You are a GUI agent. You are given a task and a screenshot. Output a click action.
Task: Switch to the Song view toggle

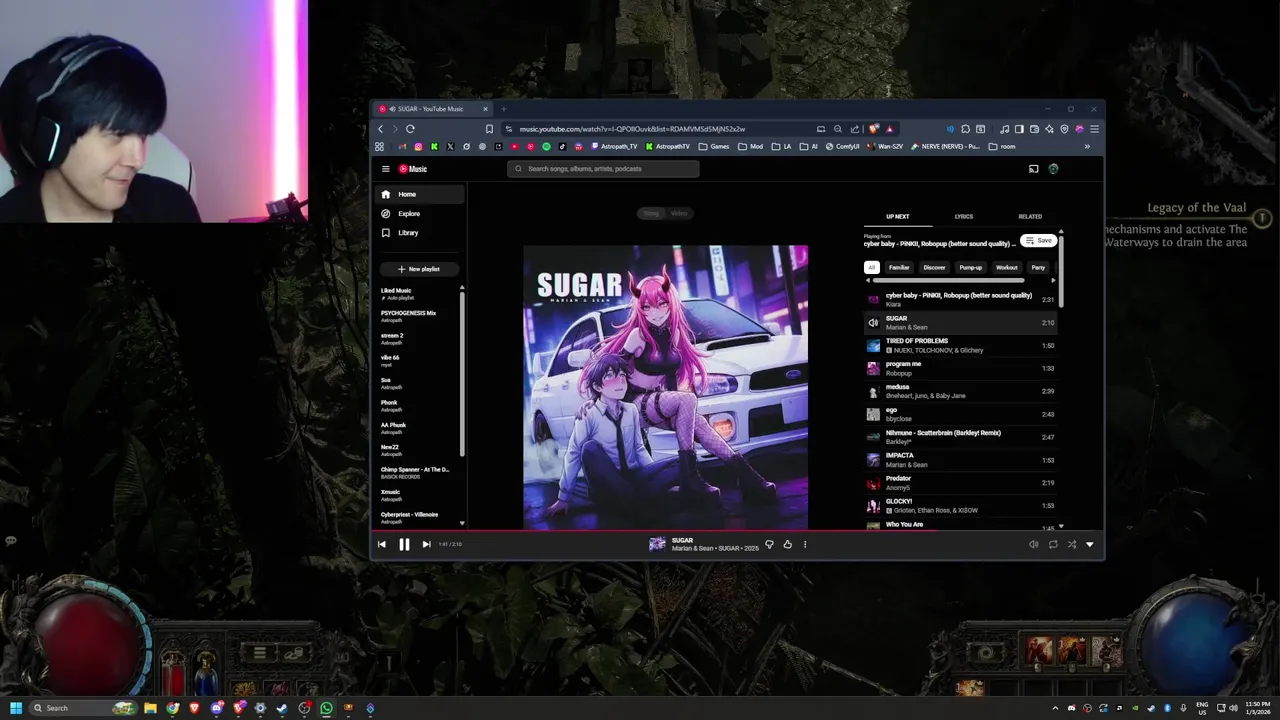pos(652,213)
